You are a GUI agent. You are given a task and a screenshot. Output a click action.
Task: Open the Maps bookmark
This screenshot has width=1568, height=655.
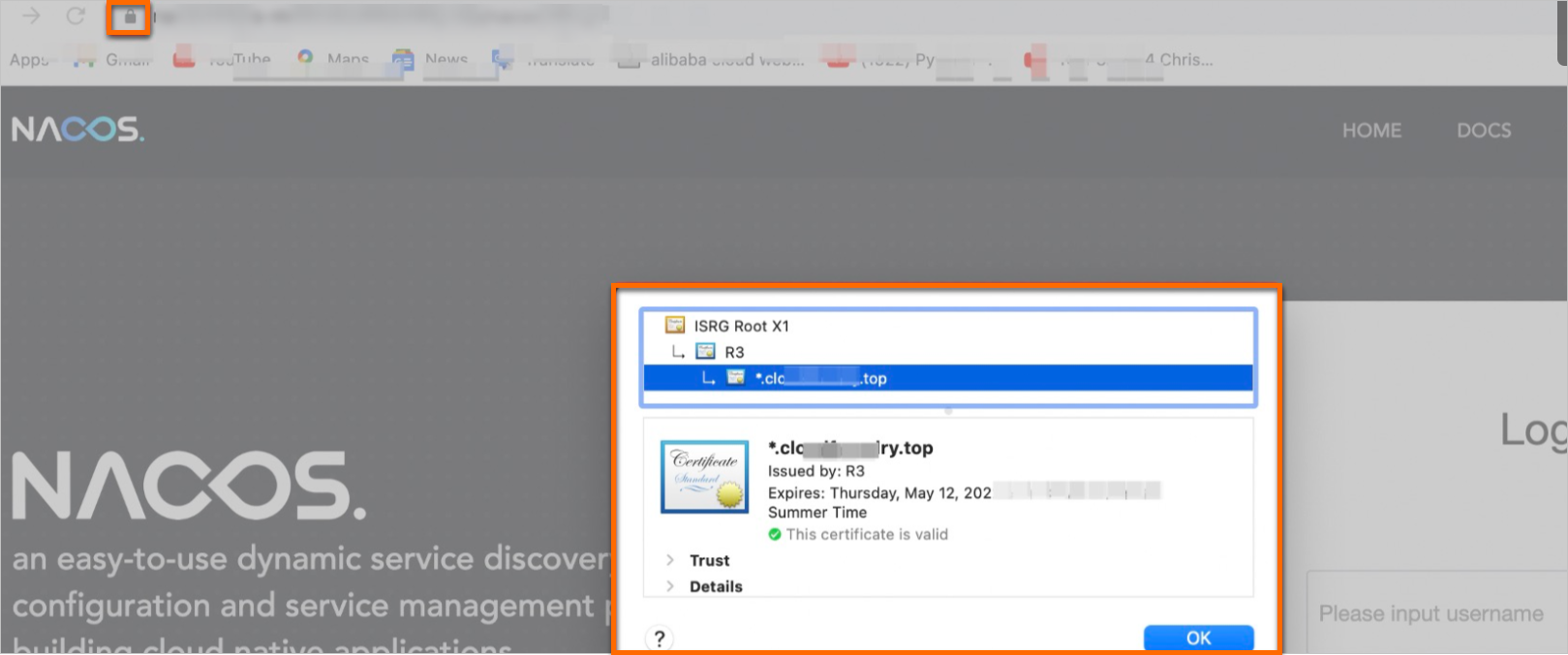pos(333,59)
